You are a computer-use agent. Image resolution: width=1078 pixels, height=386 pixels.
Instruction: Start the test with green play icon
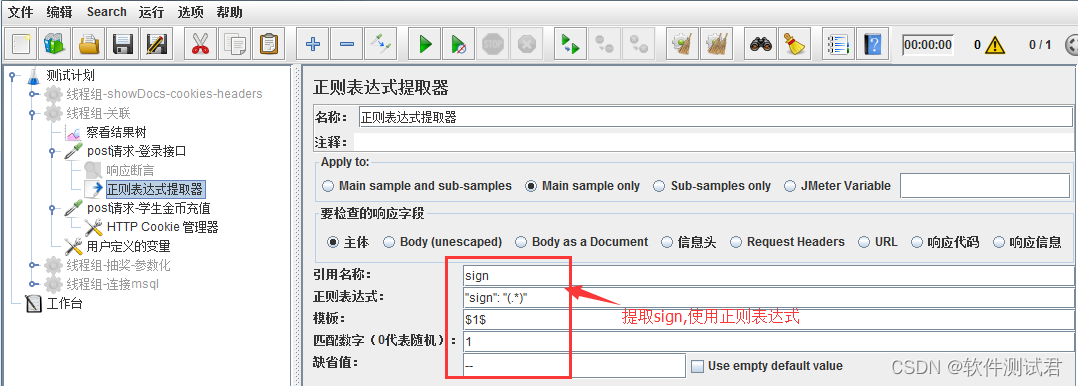coord(425,45)
